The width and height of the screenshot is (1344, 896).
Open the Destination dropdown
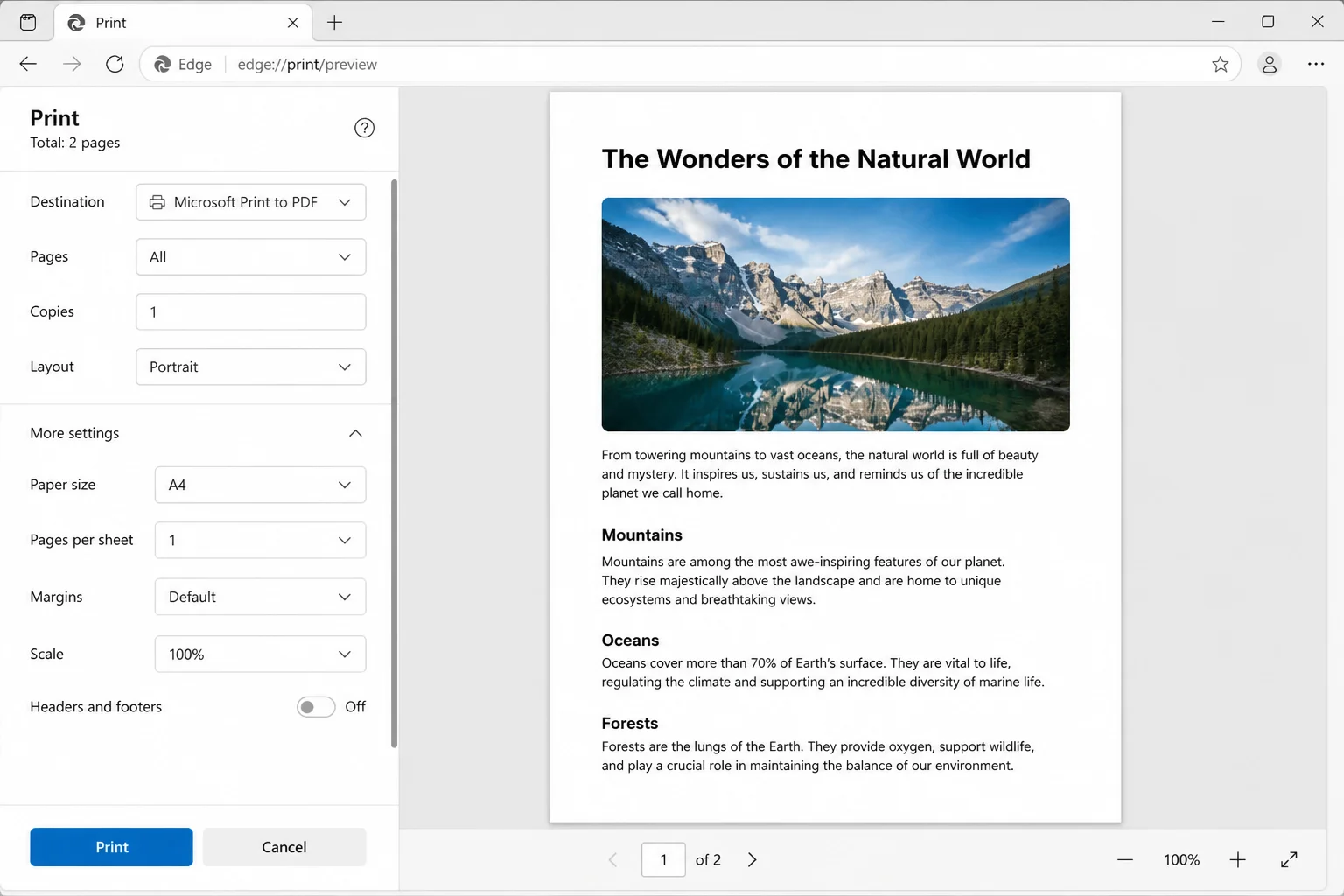coord(251,202)
